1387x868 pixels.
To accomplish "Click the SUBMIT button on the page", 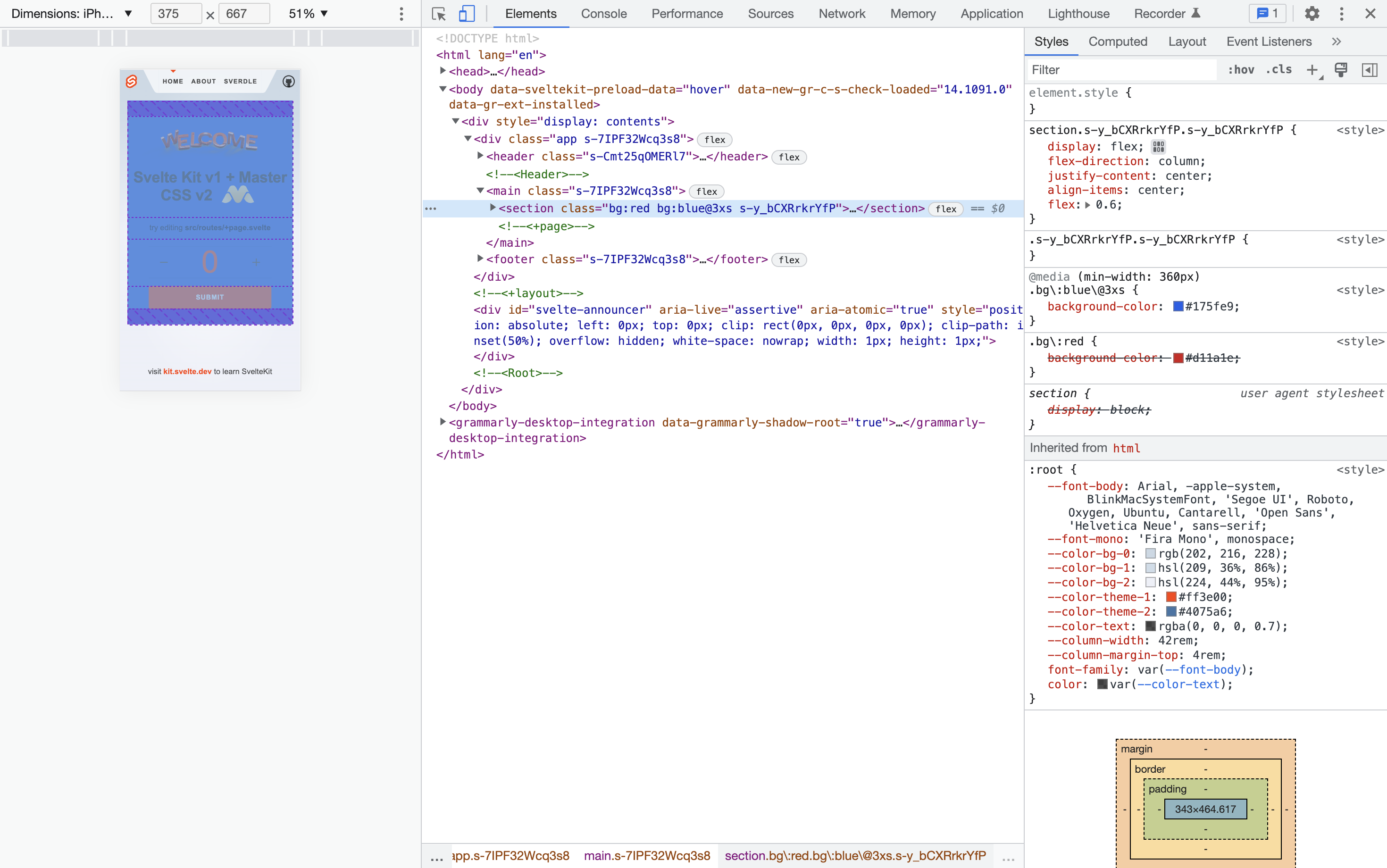I will pos(210,297).
